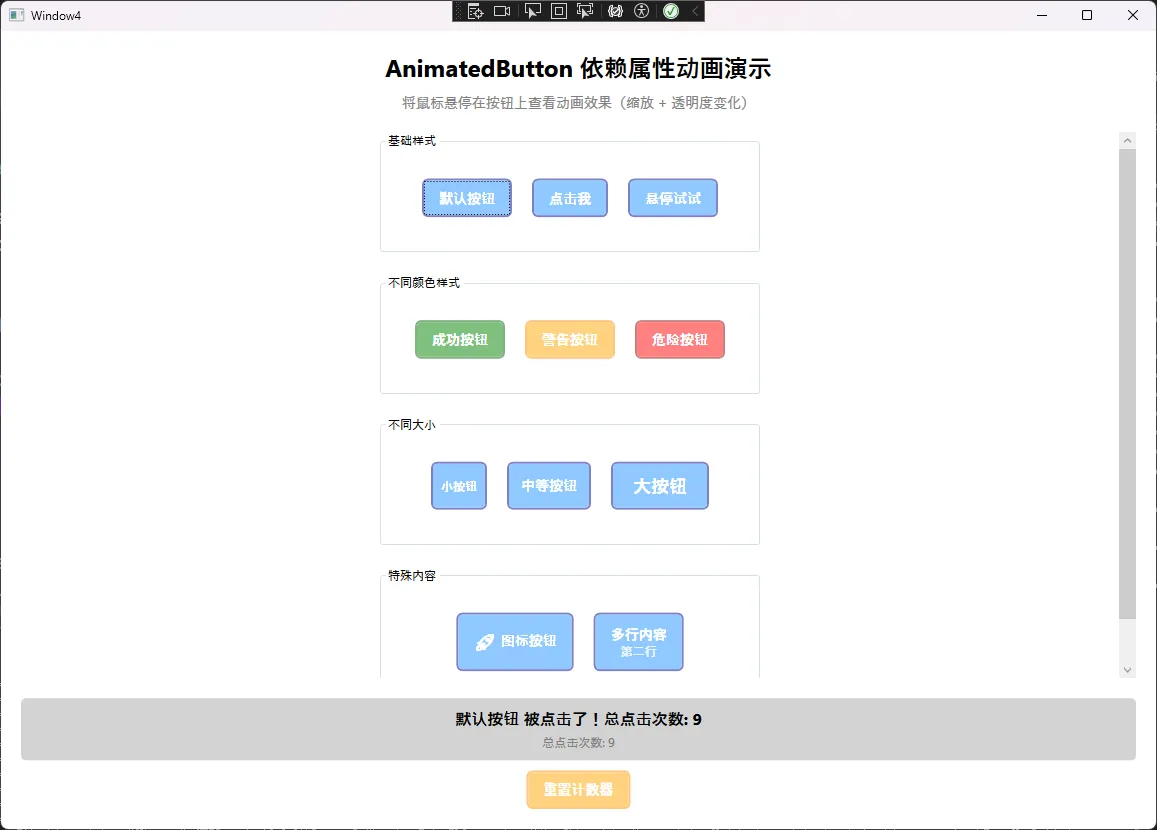Click the green checkmark status icon
This screenshot has height=830, width=1157.
[x=671, y=11]
